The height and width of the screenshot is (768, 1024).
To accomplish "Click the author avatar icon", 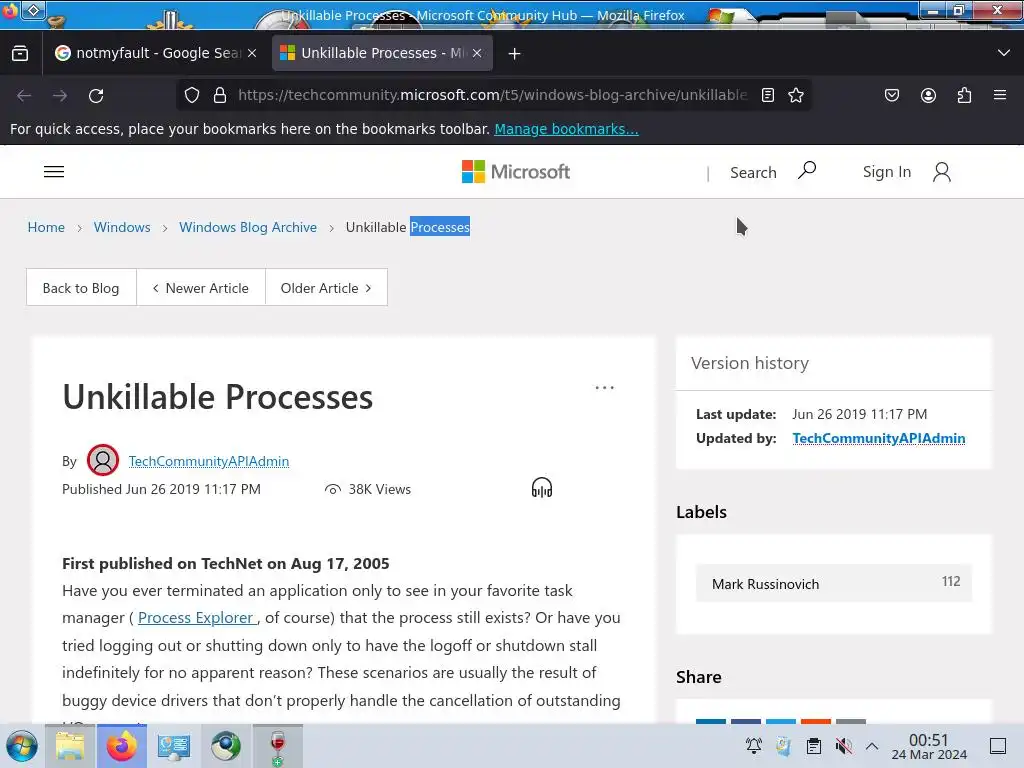I will coord(103,460).
